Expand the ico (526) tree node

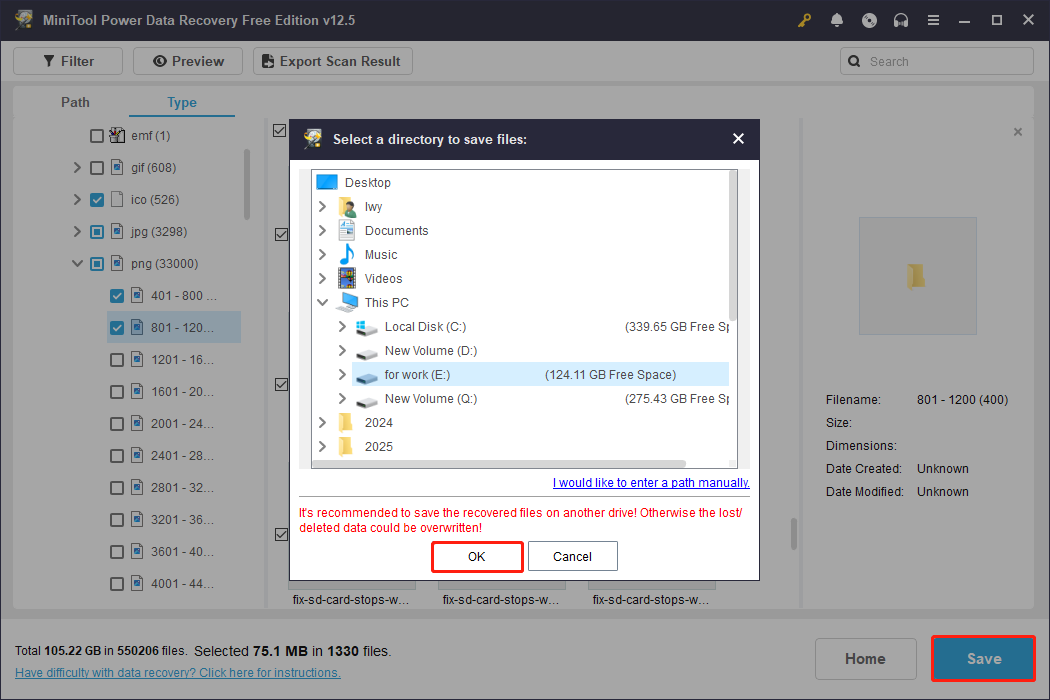77,200
